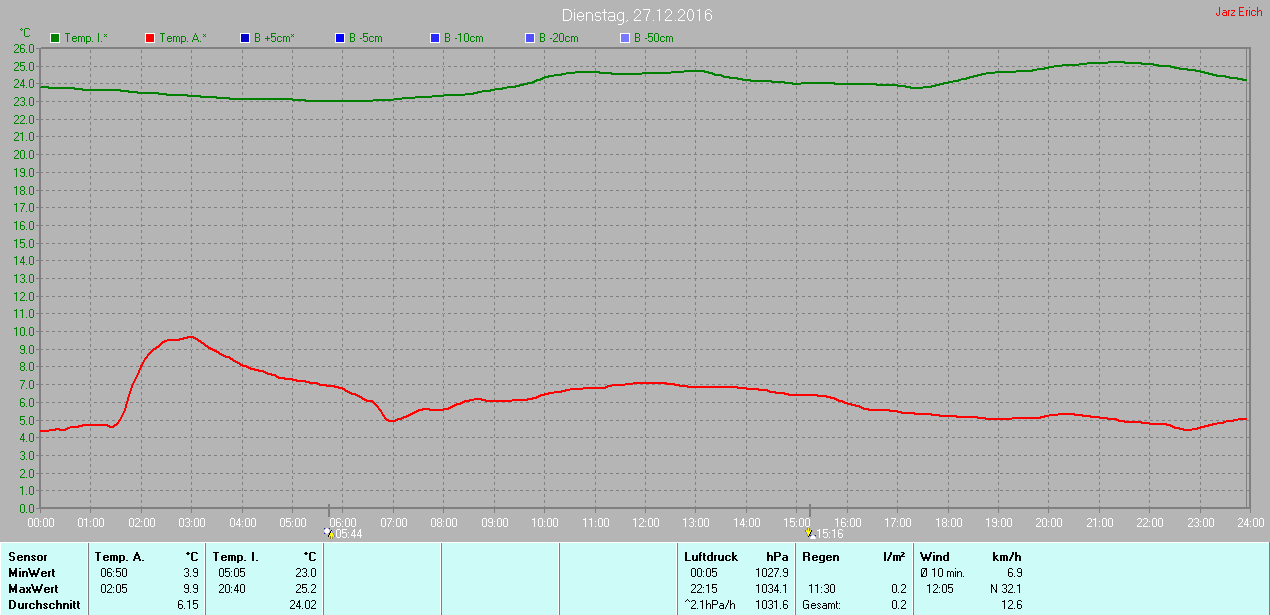
Task: Click the 12:00 time axis label
Action: point(645,523)
